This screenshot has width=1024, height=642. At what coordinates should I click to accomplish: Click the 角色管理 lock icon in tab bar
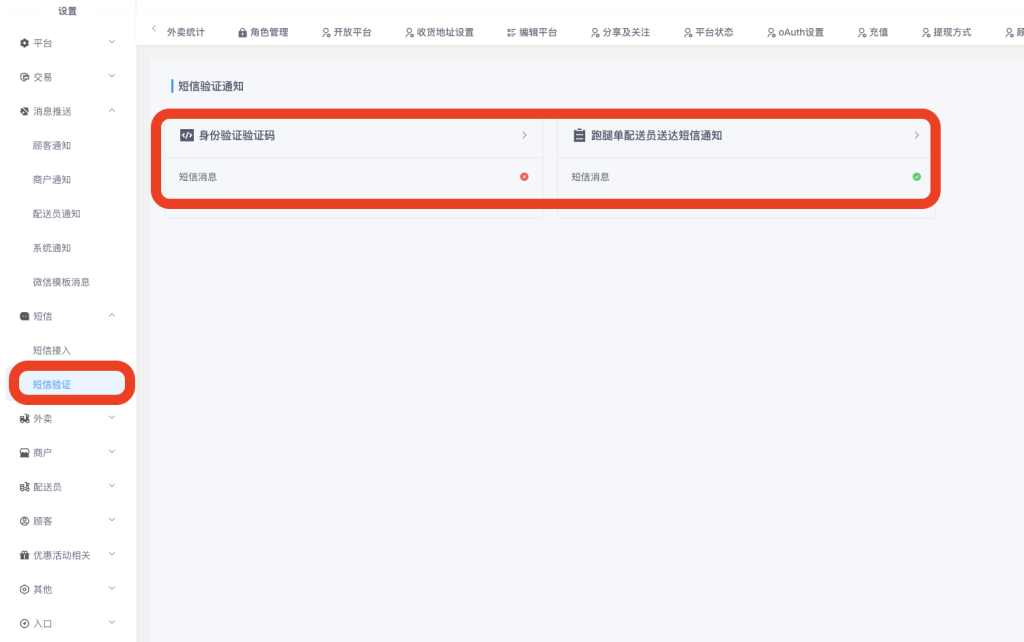(x=243, y=33)
